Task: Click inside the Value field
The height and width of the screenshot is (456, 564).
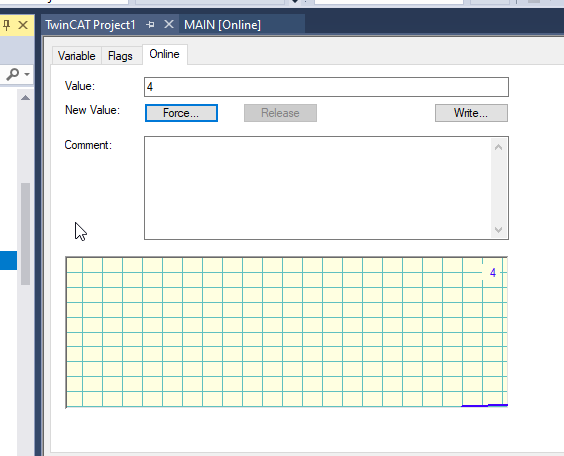Action: [326, 87]
